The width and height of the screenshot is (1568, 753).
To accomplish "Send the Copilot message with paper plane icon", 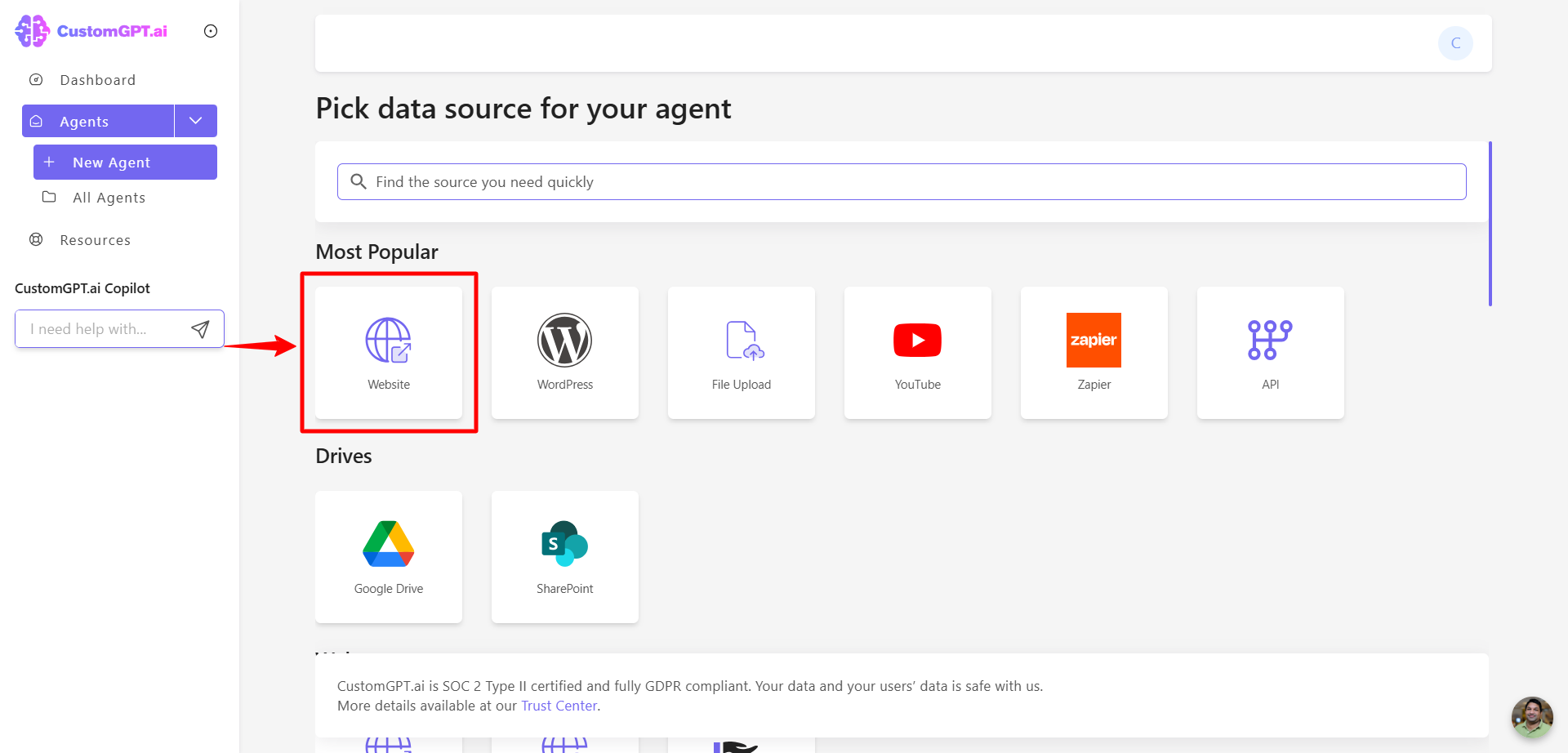I will [200, 329].
